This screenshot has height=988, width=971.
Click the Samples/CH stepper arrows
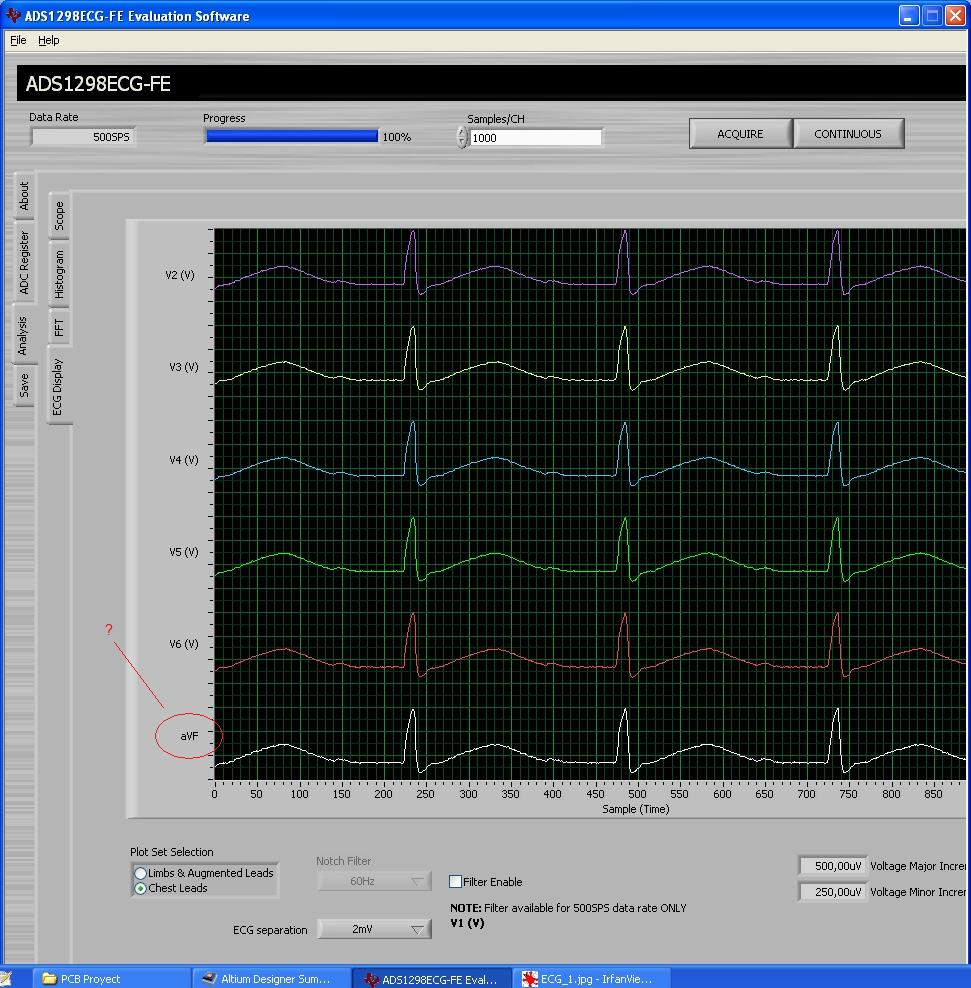462,137
